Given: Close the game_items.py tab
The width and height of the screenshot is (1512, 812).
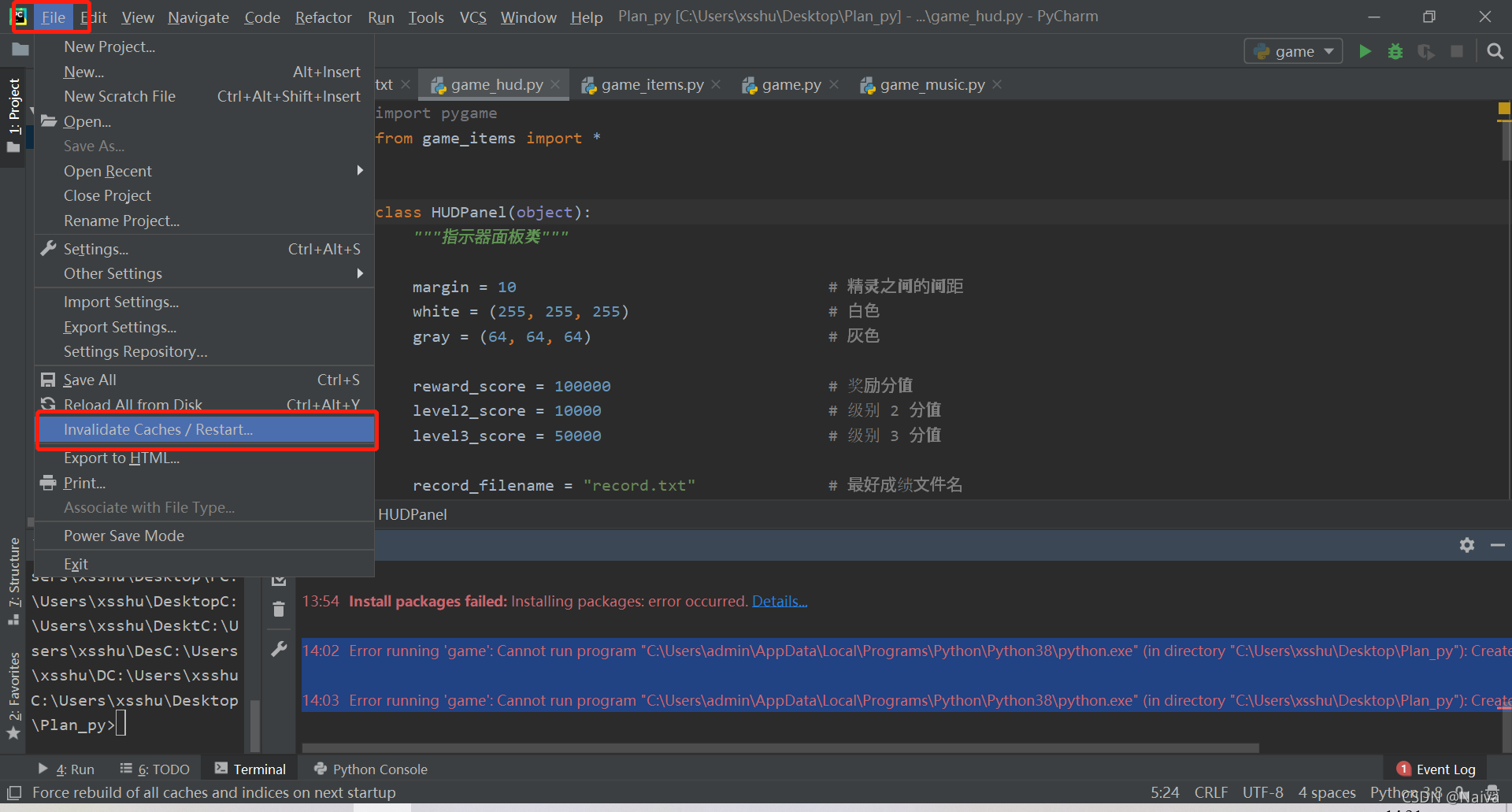Looking at the screenshot, I should click(716, 84).
